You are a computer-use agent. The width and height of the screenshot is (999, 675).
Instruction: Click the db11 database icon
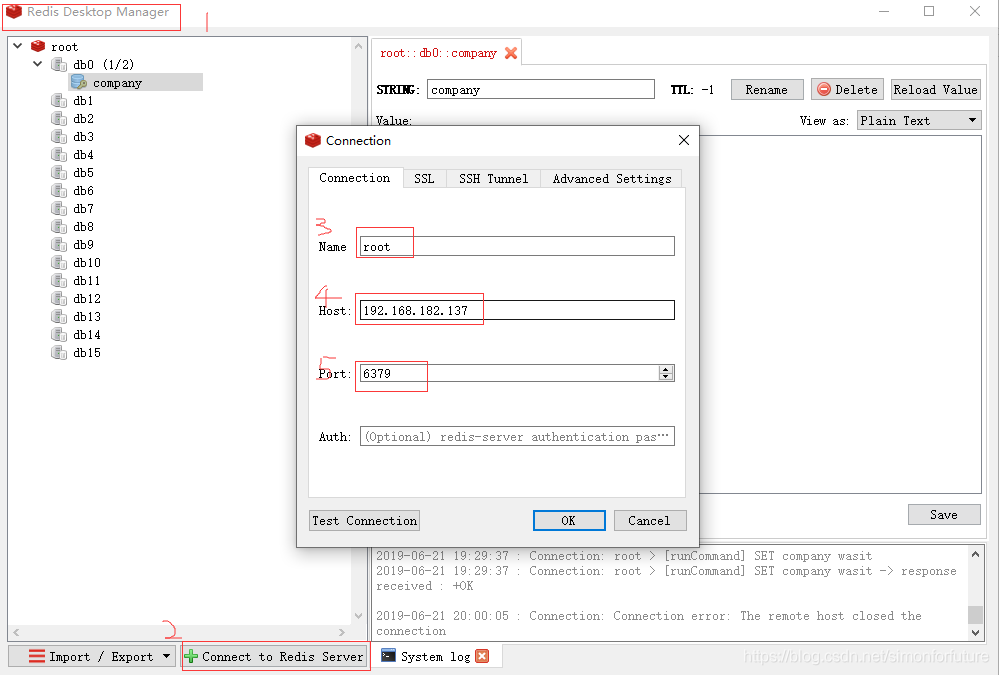click(59, 280)
